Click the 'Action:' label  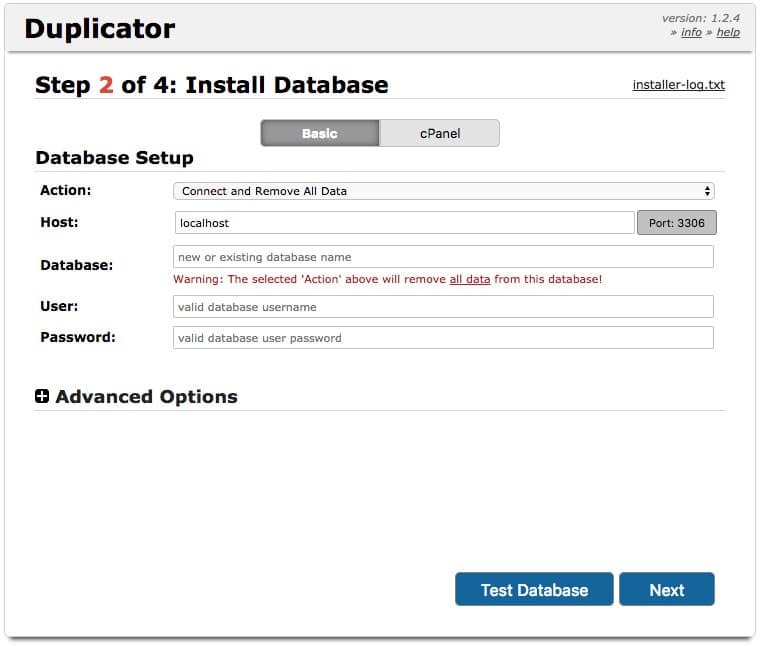pos(65,190)
